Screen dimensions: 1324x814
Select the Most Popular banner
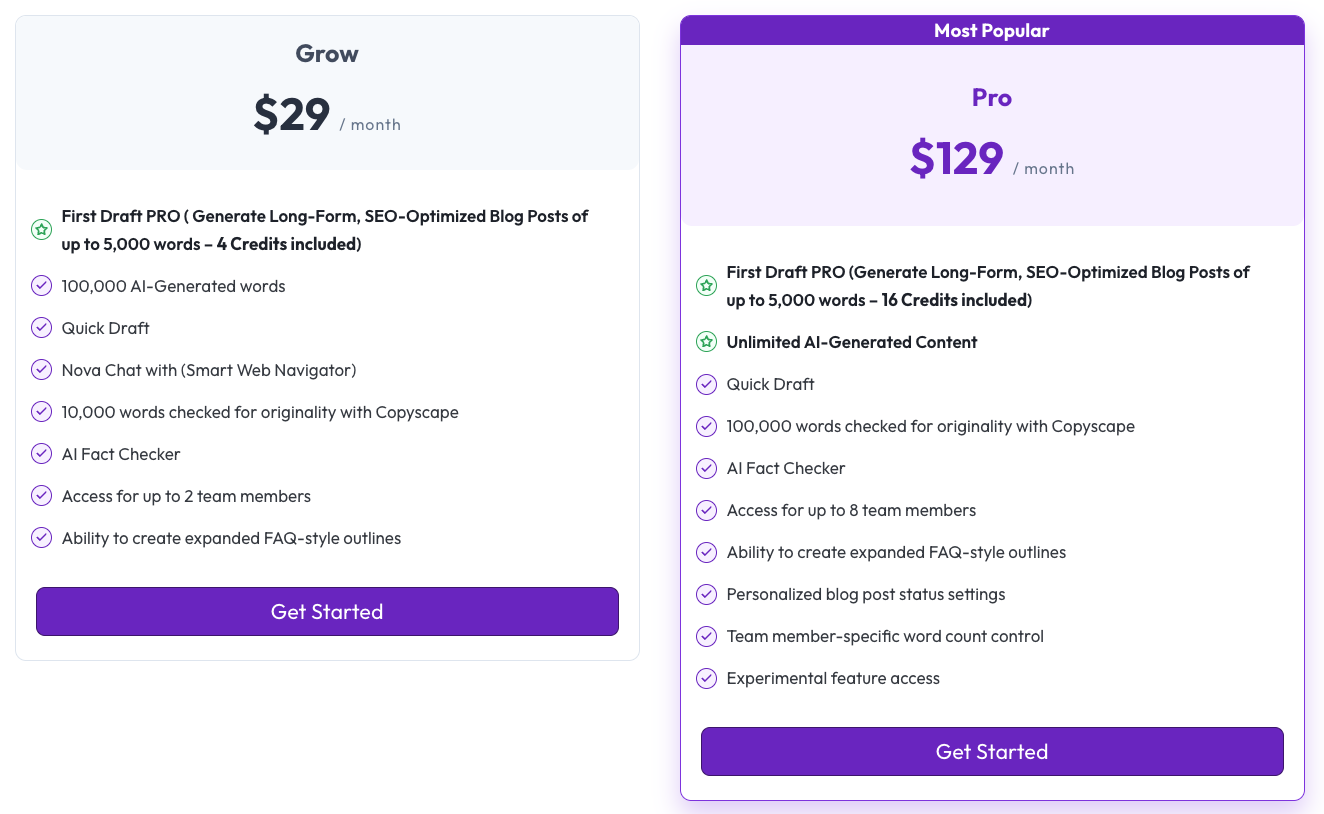pyautogui.click(x=991, y=31)
